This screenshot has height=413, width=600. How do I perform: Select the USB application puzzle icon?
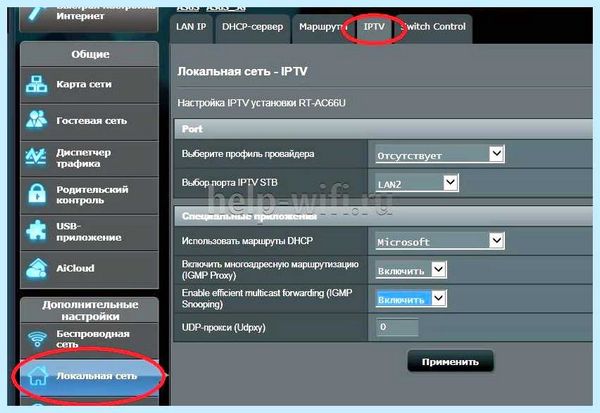click(36, 230)
